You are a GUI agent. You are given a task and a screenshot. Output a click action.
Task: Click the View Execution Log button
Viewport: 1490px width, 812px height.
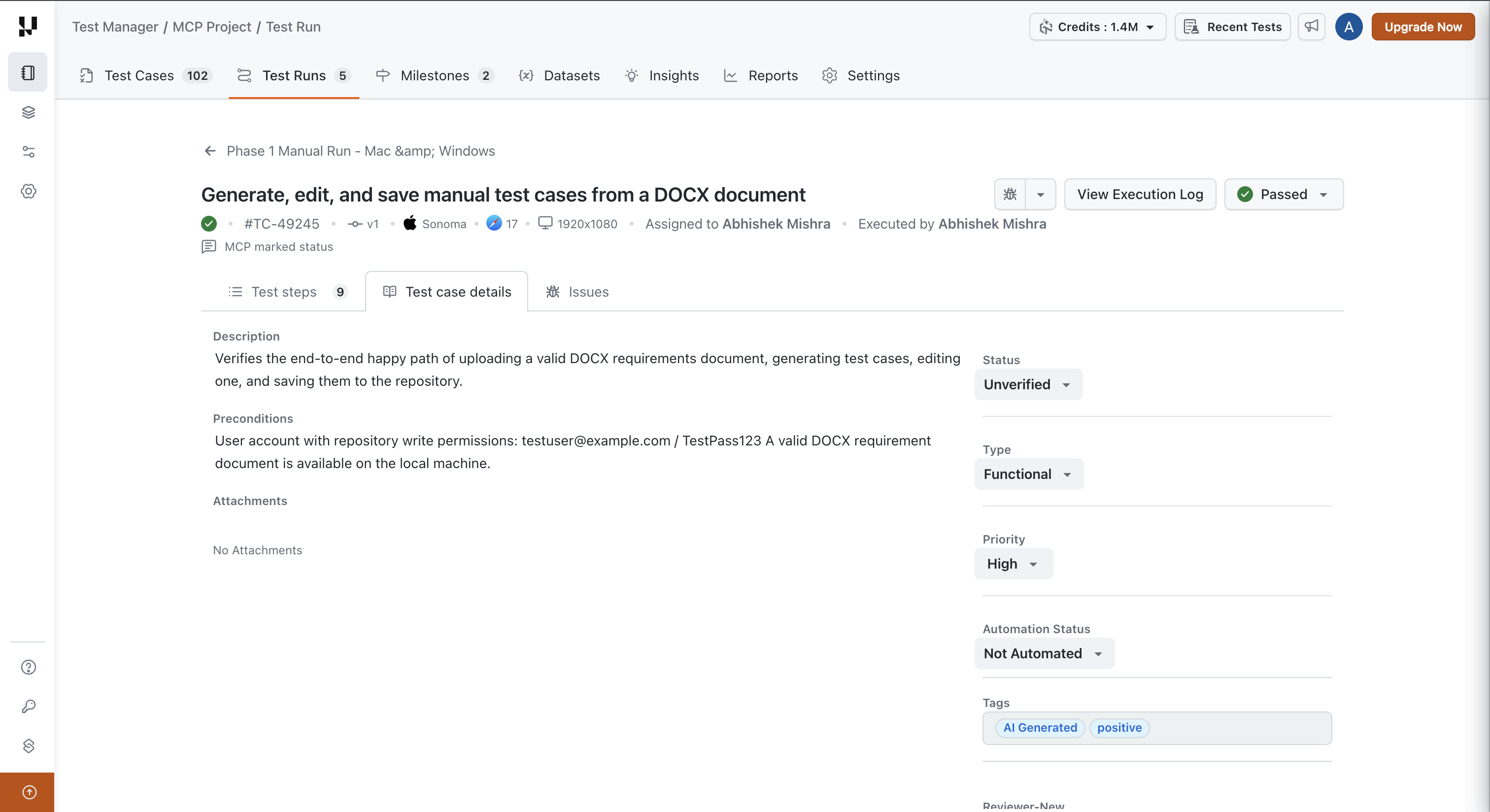click(1140, 194)
